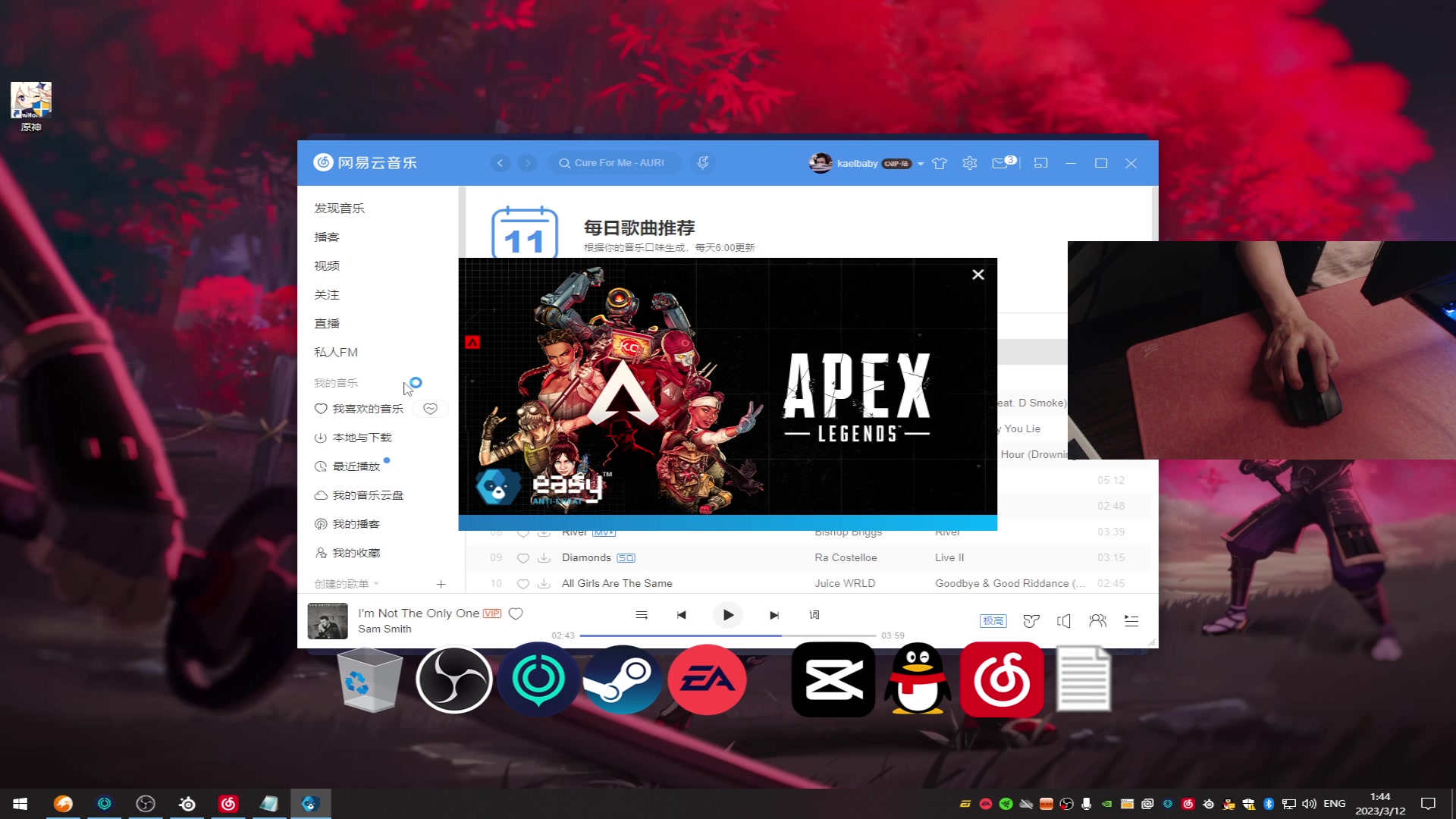Open NetEase Music settings gear
Viewport: 1456px width, 819px height.
(969, 163)
